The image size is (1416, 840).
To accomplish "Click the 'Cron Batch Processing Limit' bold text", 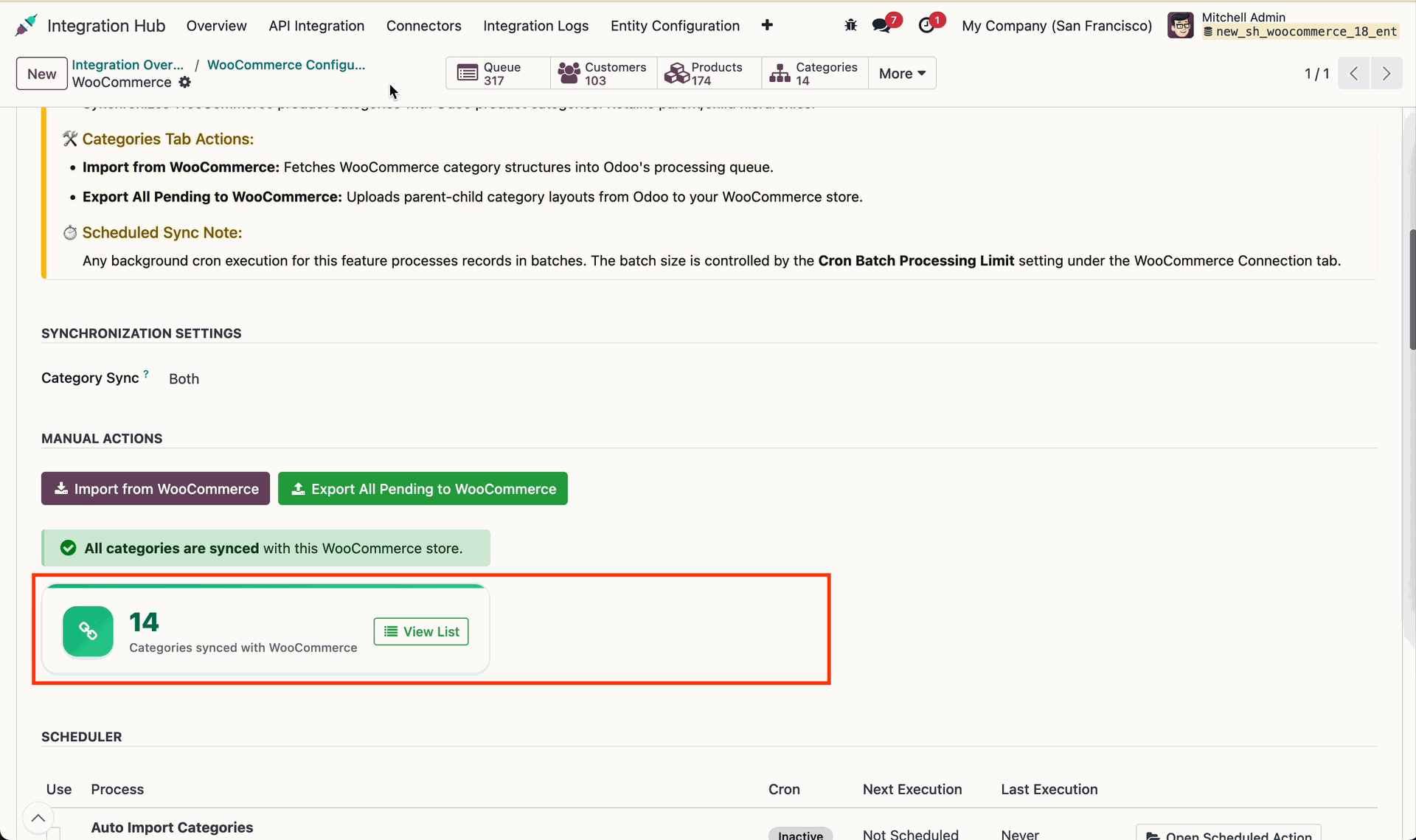I will (x=916, y=260).
